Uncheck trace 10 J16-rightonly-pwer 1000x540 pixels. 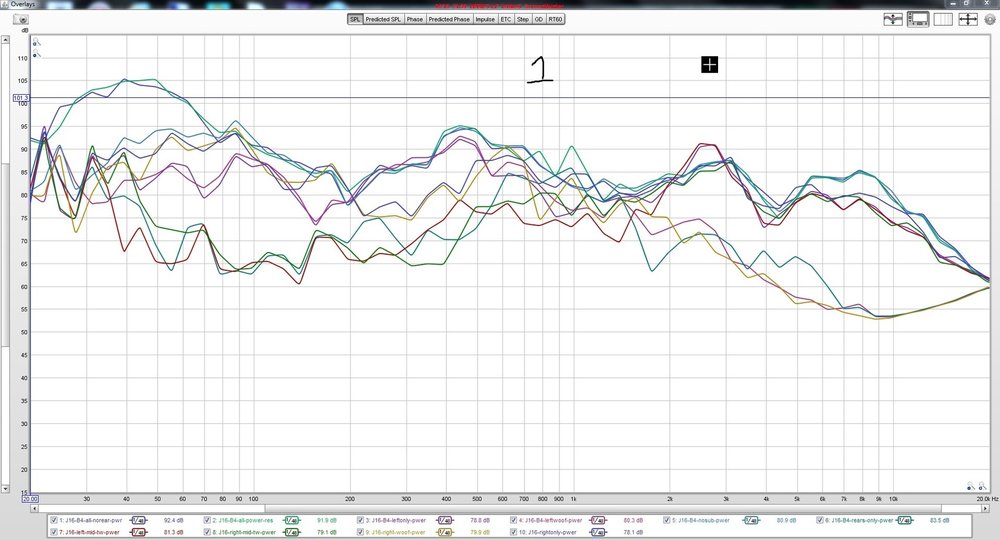(x=513, y=532)
